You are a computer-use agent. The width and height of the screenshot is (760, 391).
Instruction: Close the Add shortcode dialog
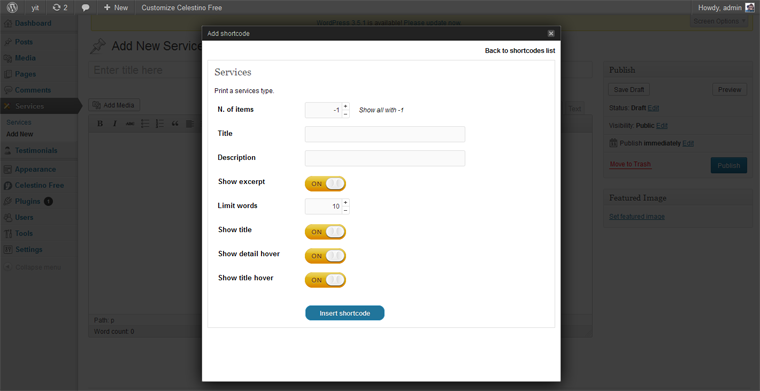pos(551,33)
